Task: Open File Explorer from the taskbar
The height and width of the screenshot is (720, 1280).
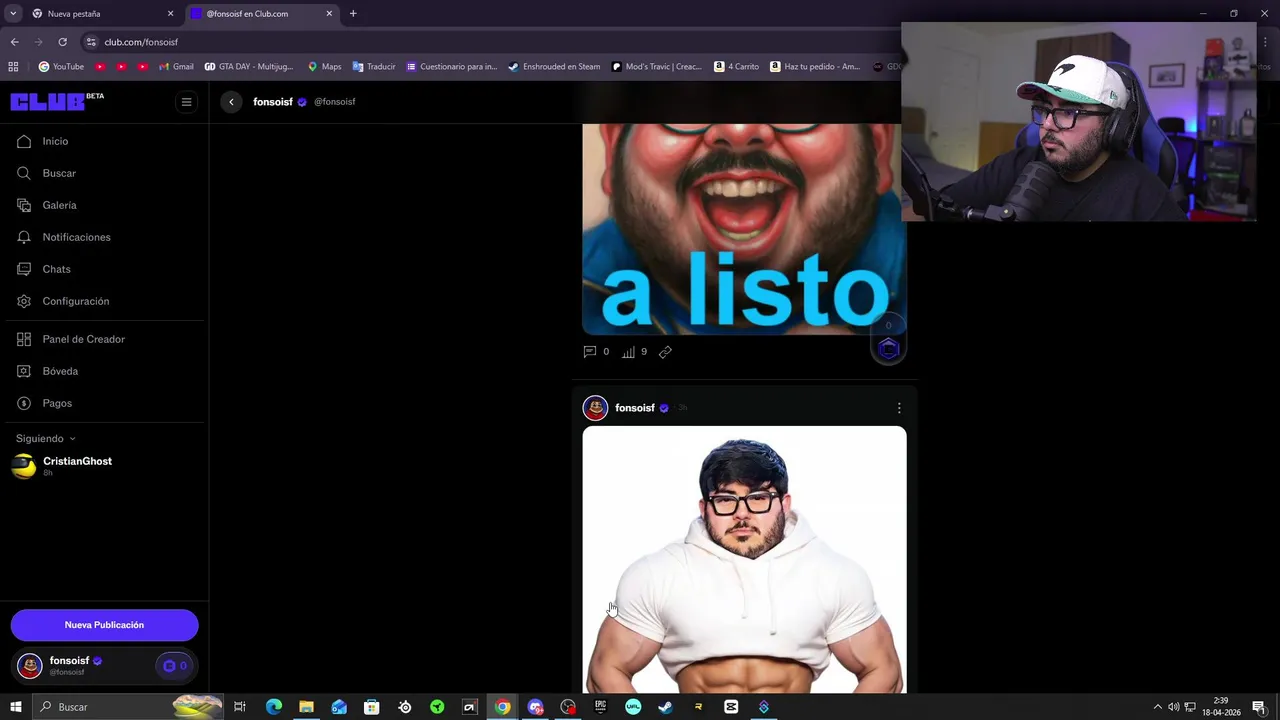Action: [x=306, y=707]
